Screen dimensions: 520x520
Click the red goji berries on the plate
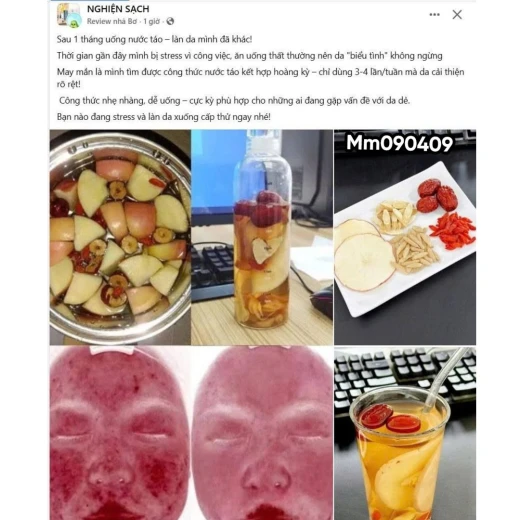click(453, 231)
